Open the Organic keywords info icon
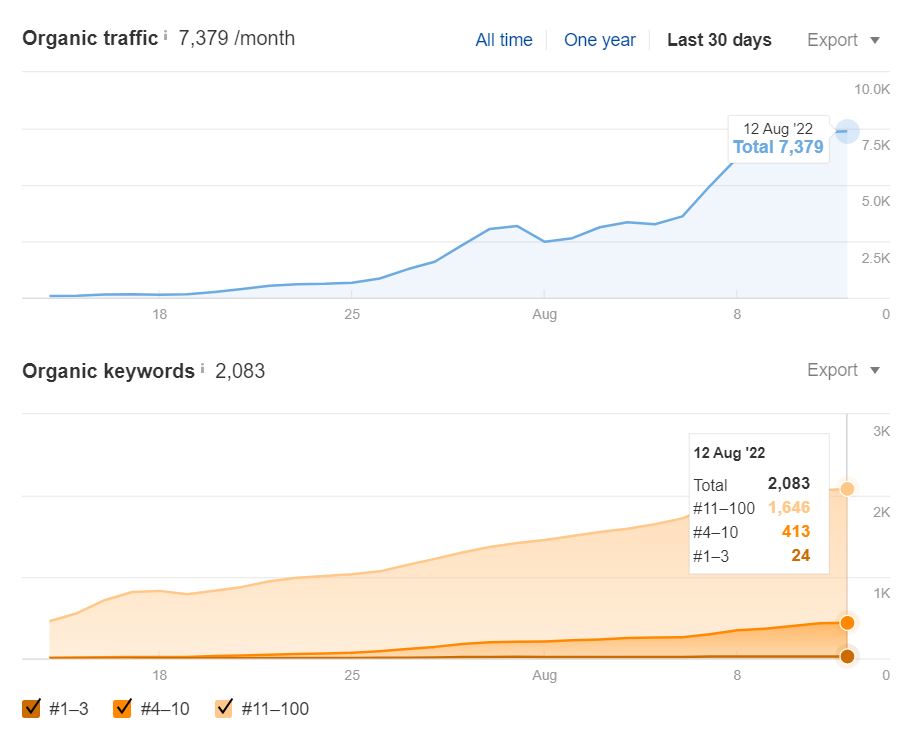This screenshot has height=731, width=910. tap(203, 368)
